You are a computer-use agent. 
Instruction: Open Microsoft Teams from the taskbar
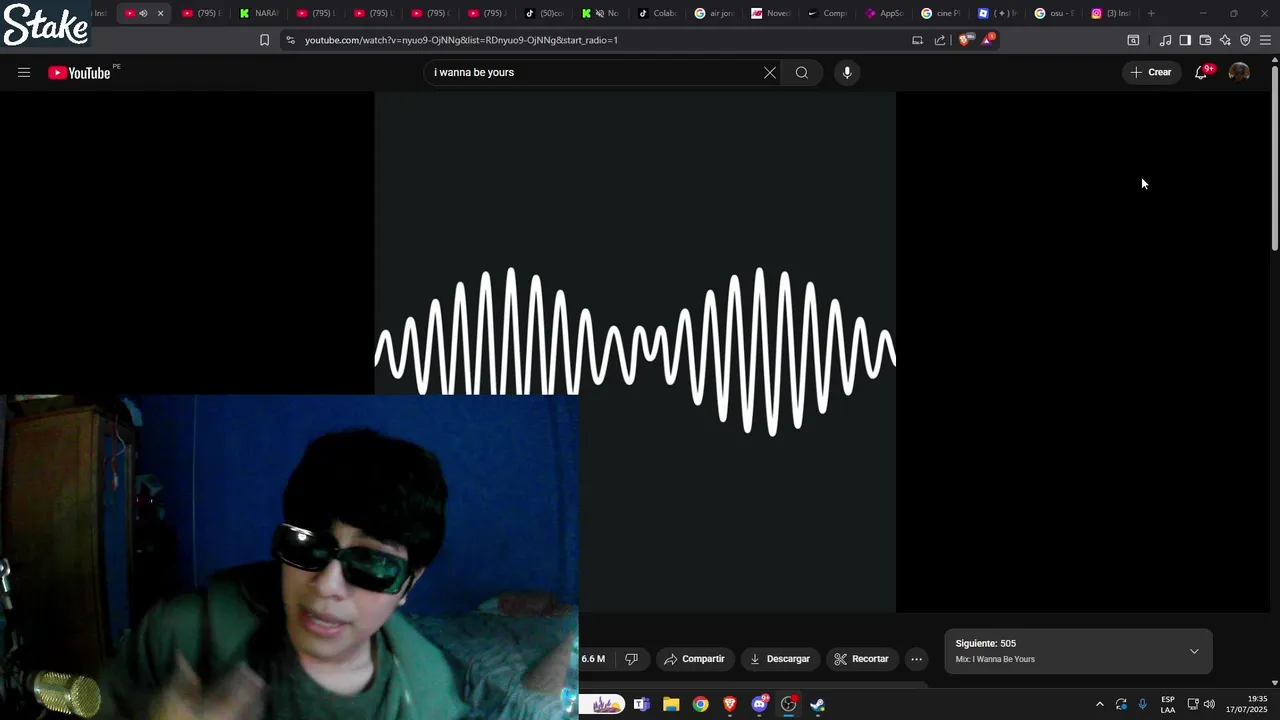(x=642, y=704)
